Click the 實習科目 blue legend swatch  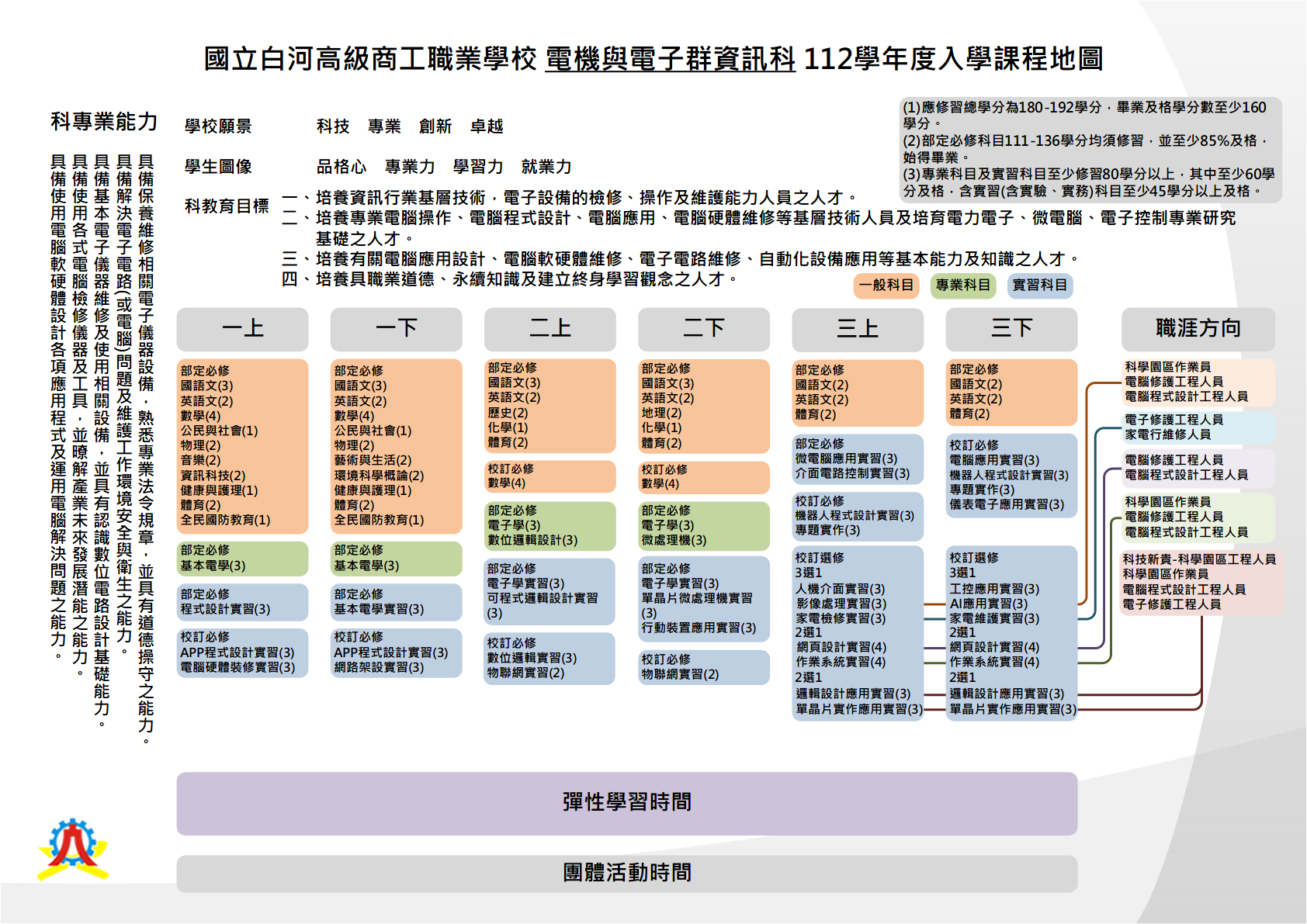pos(1040,286)
